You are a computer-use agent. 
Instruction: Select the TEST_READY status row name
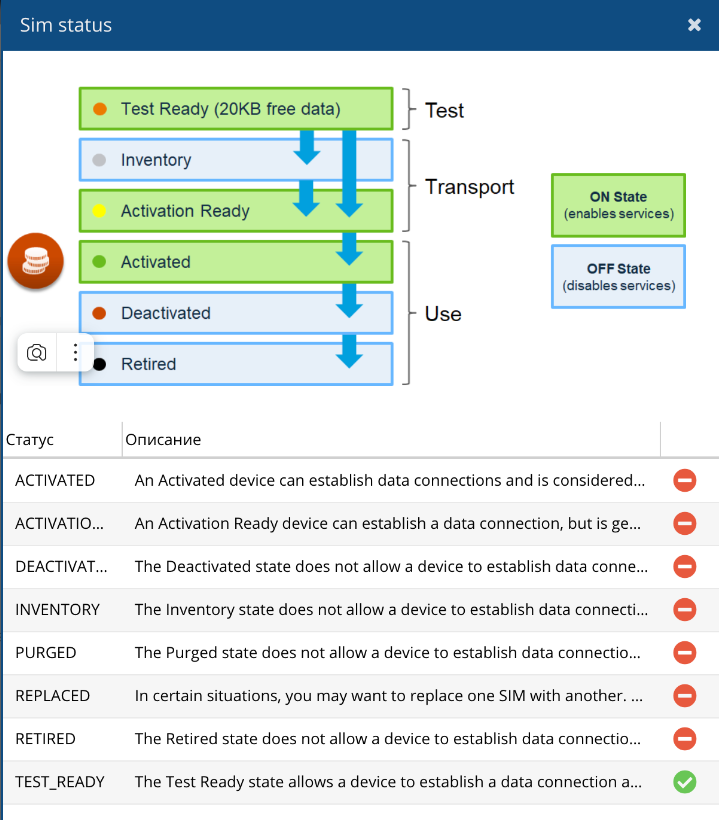tap(60, 782)
